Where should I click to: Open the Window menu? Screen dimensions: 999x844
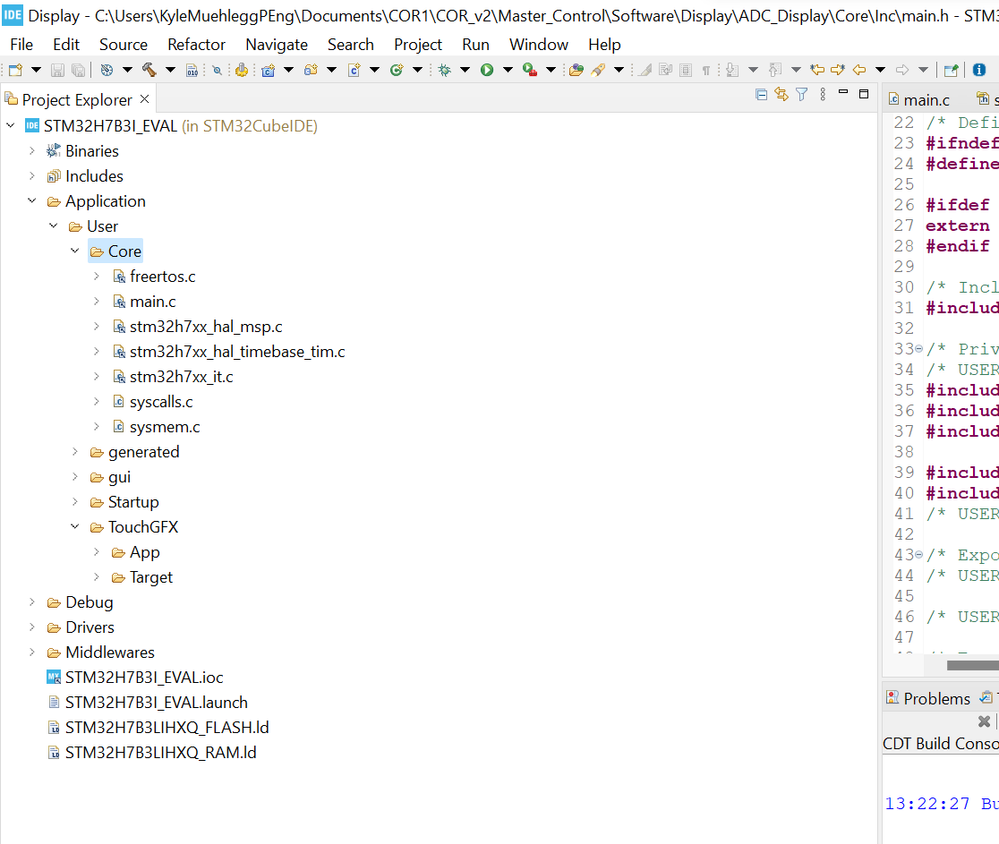click(538, 45)
